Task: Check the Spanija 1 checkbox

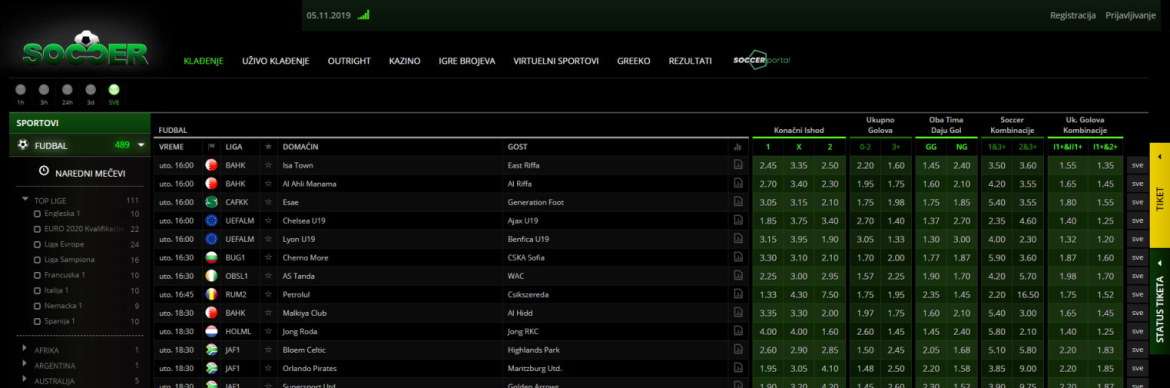Action: [x=37, y=322]
